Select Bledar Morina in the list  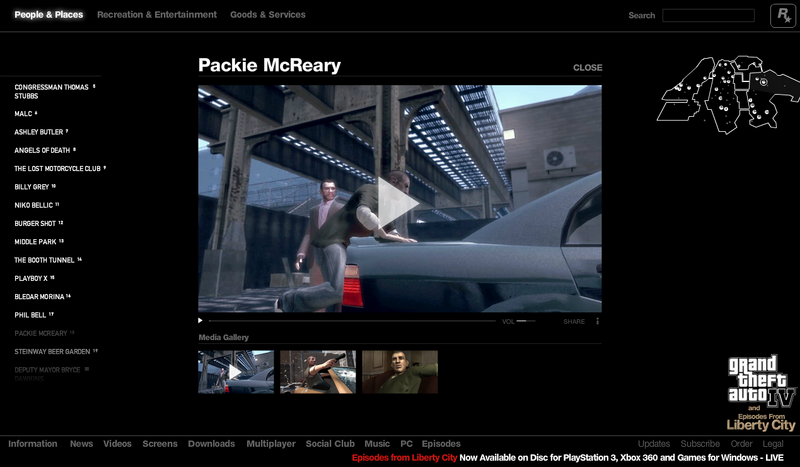click(42, 297)
